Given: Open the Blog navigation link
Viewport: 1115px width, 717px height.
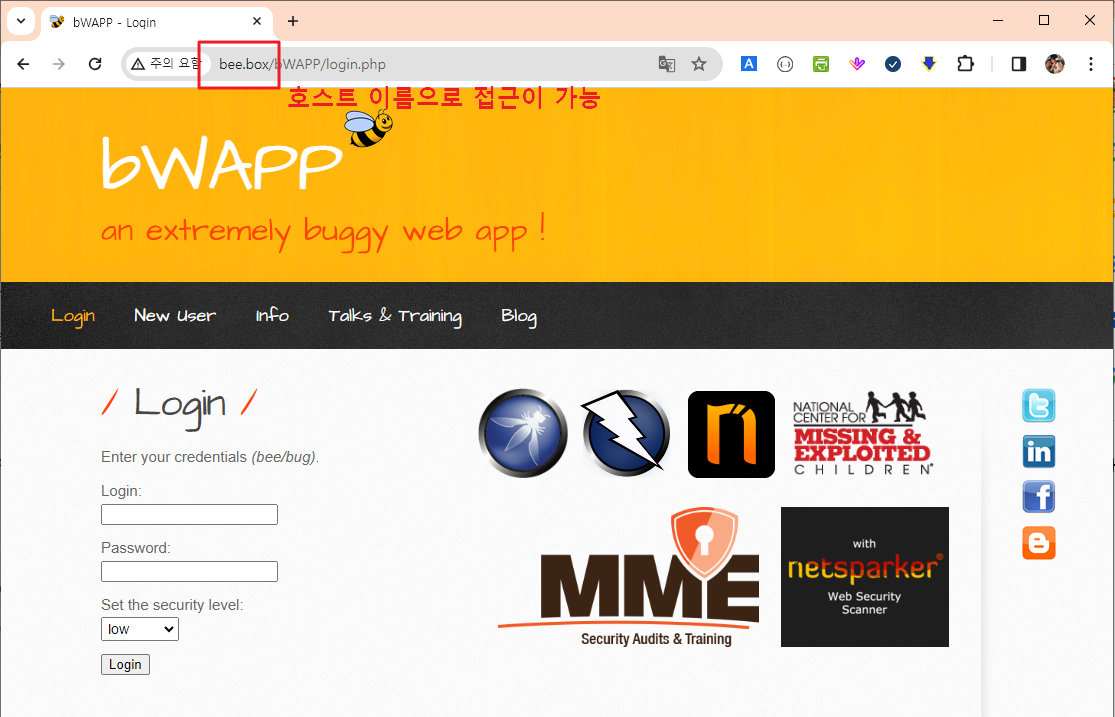Looking at the screenshot, I should (519, 316).
